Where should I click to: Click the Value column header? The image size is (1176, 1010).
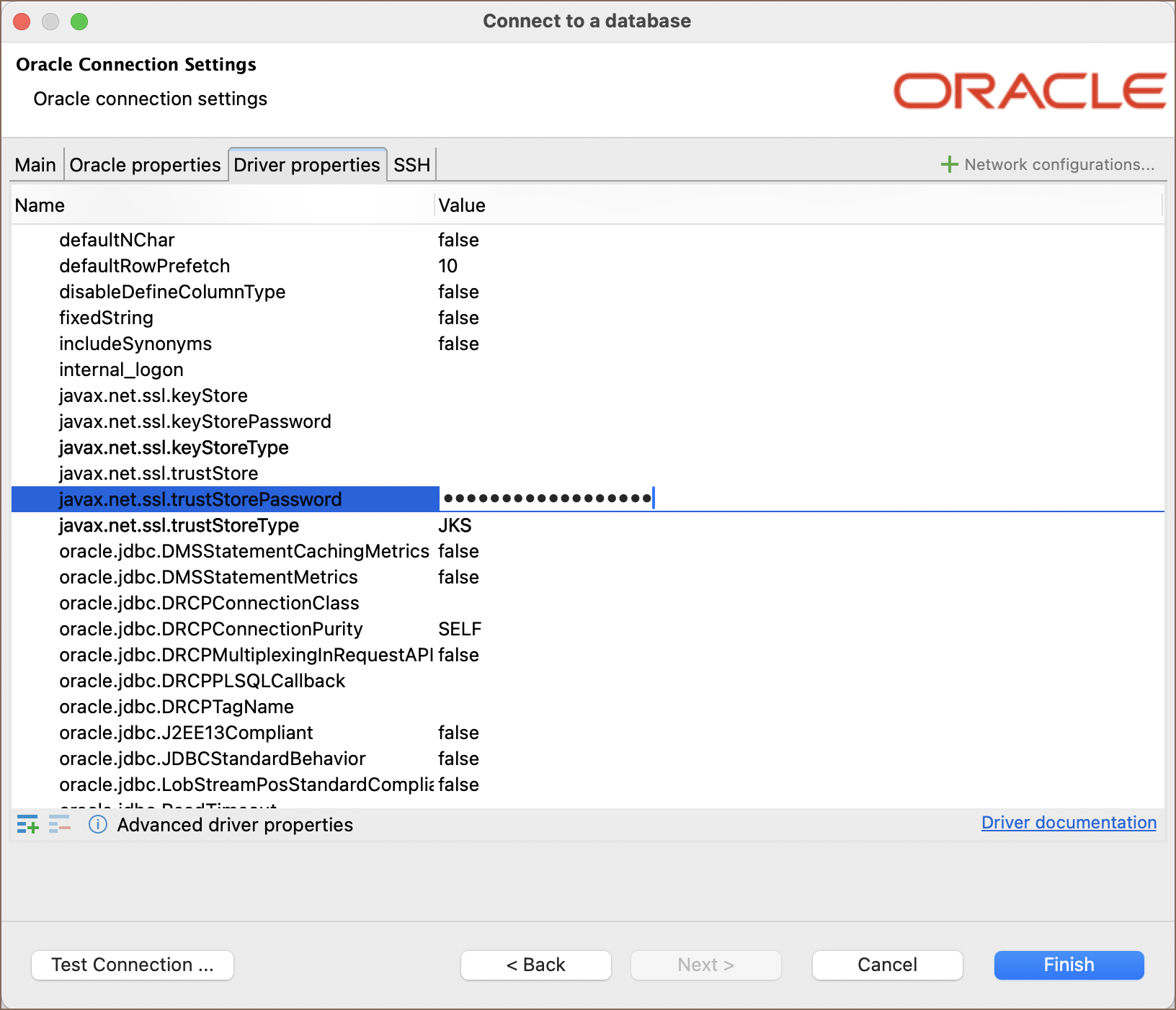[462, 205]
